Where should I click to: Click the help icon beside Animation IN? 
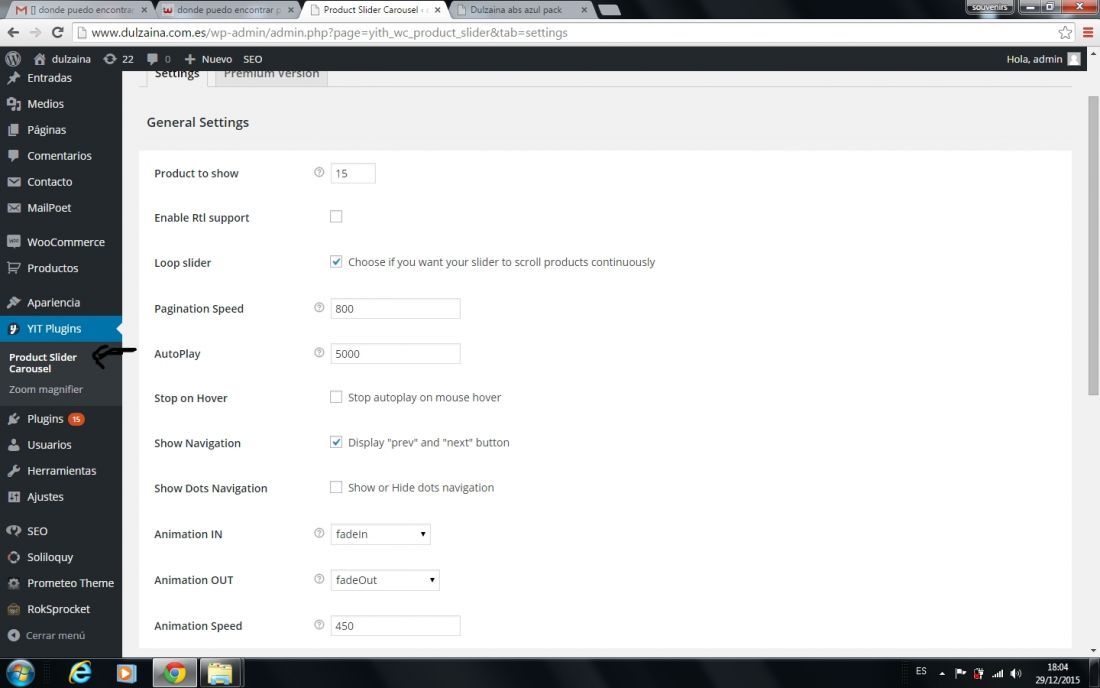pyautogui.click(x=319, y=532)
